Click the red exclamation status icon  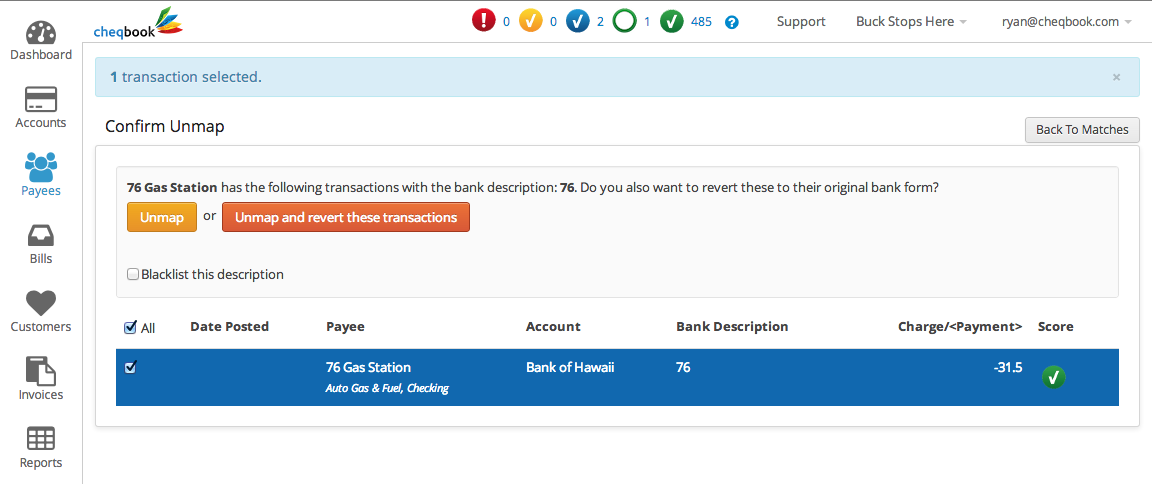pos(484,21)
